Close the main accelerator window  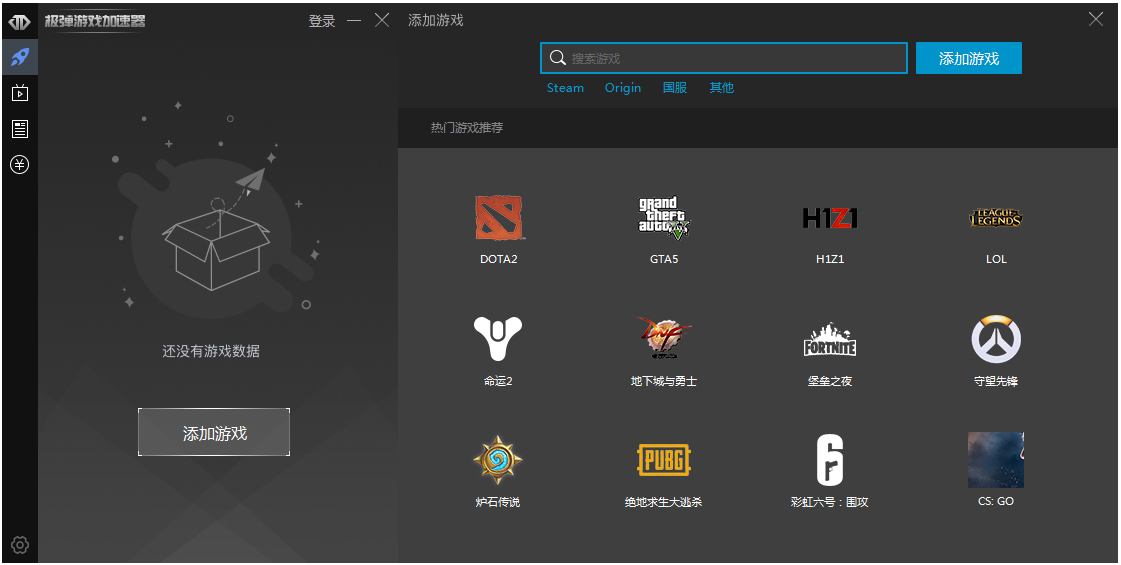coord(382,20)
